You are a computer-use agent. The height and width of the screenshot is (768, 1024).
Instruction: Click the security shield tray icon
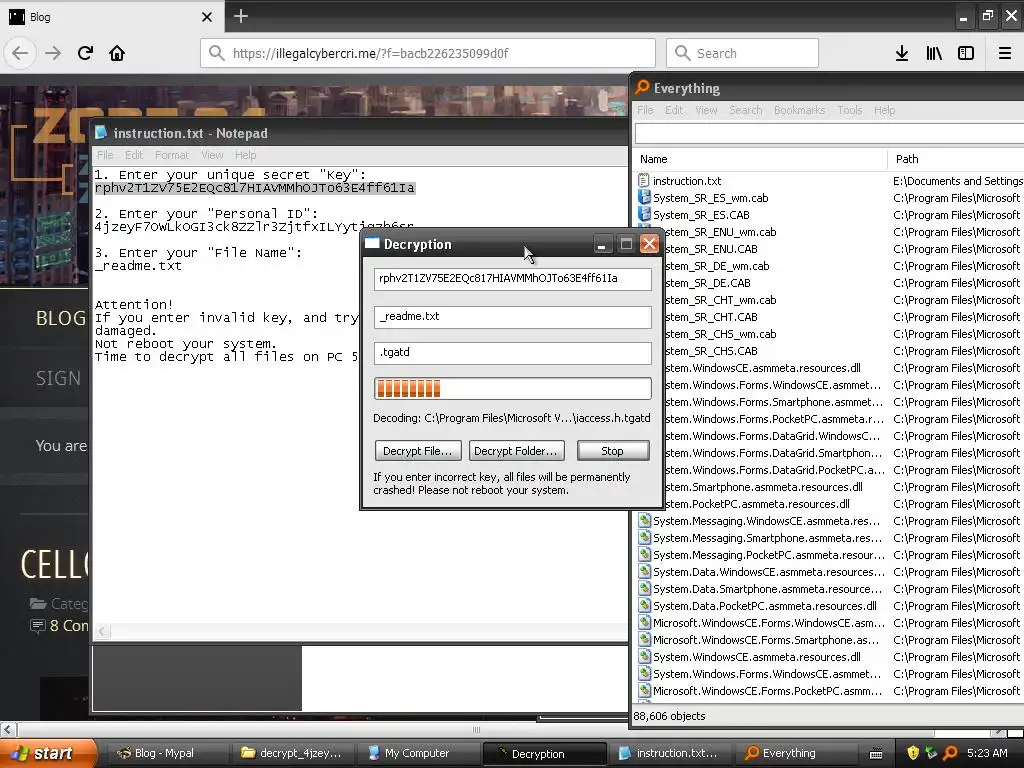click(913, 753)
